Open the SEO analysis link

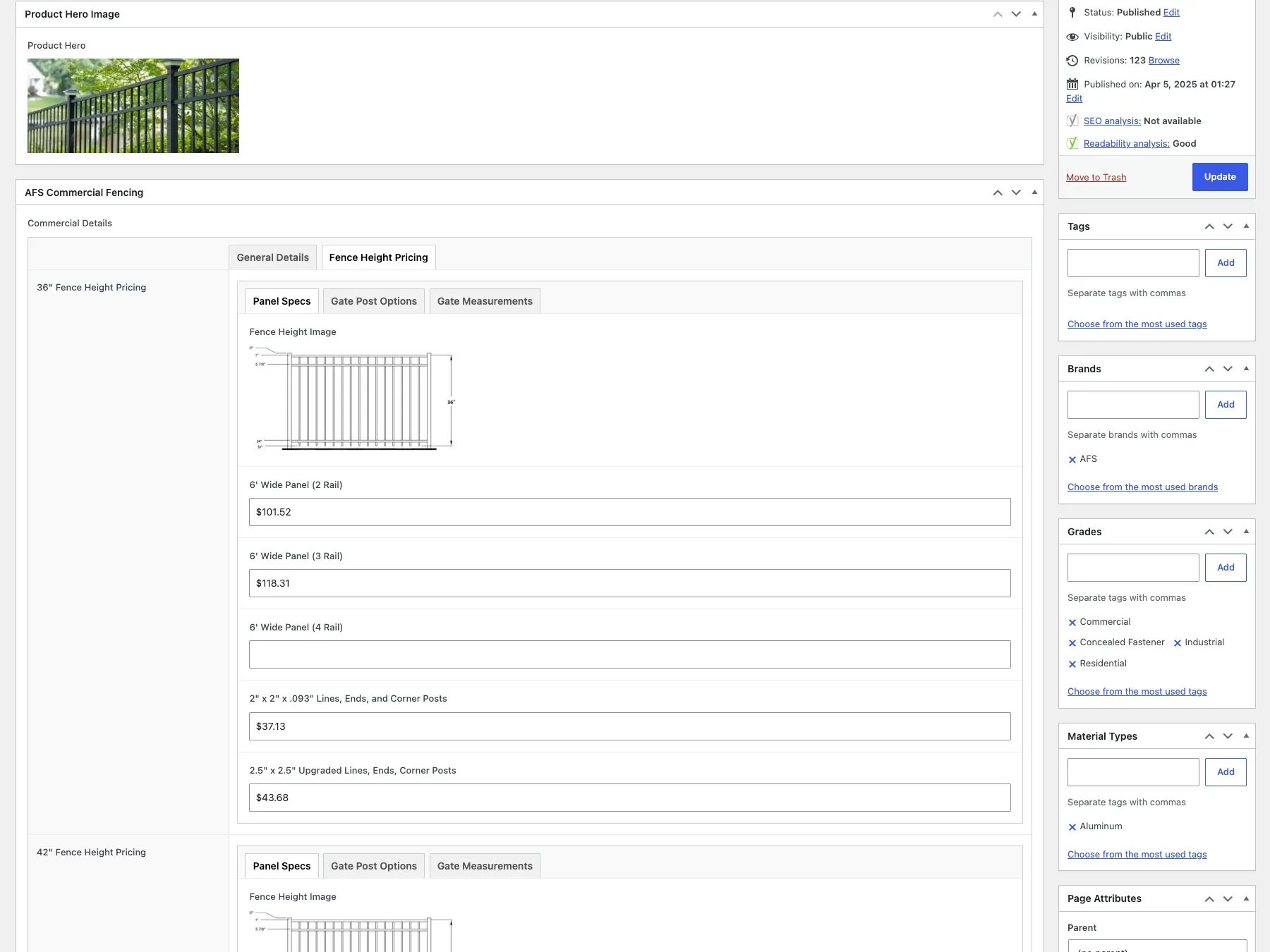click(1112, 121)
